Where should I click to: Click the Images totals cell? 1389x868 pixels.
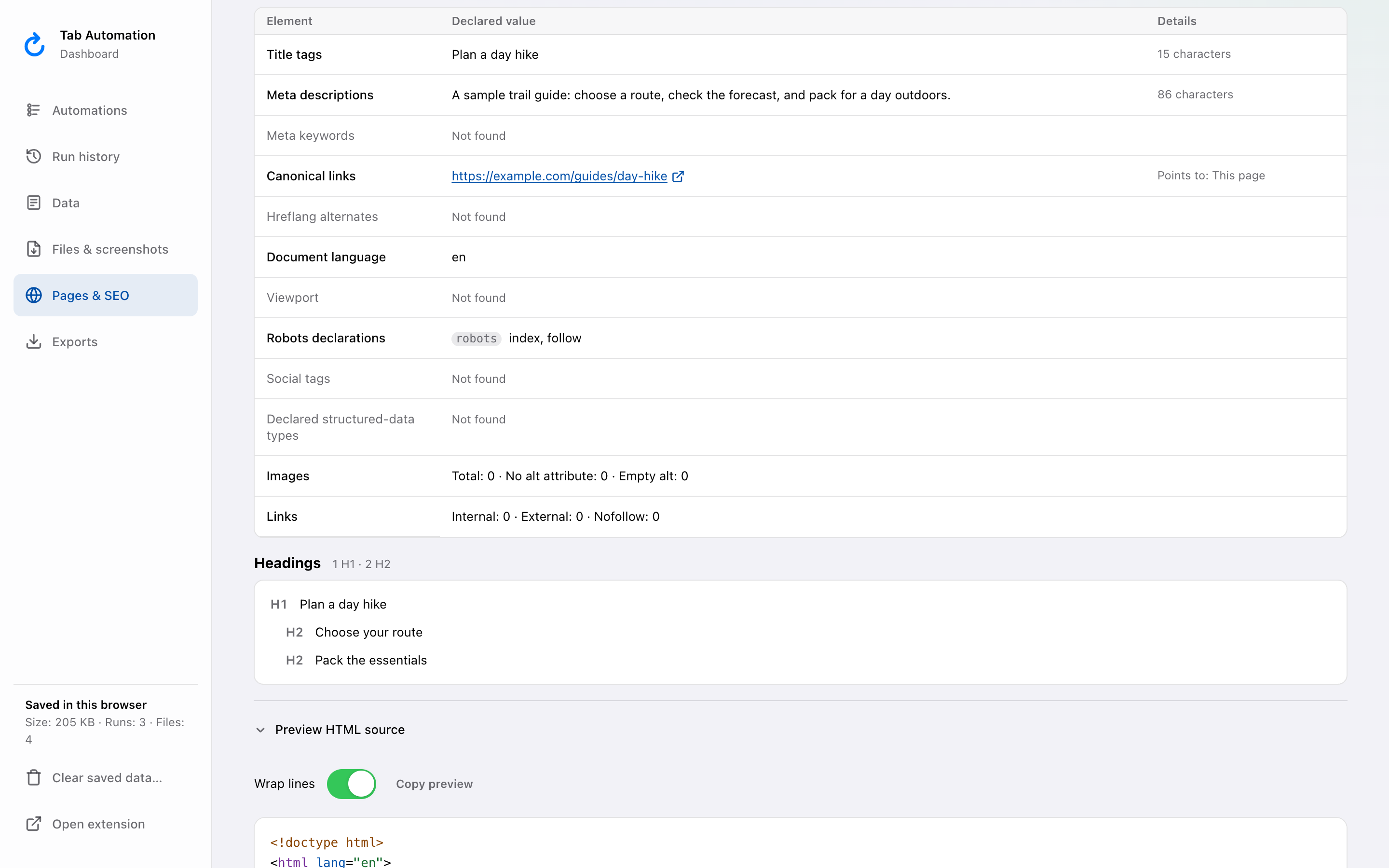(x=570, y=476)
